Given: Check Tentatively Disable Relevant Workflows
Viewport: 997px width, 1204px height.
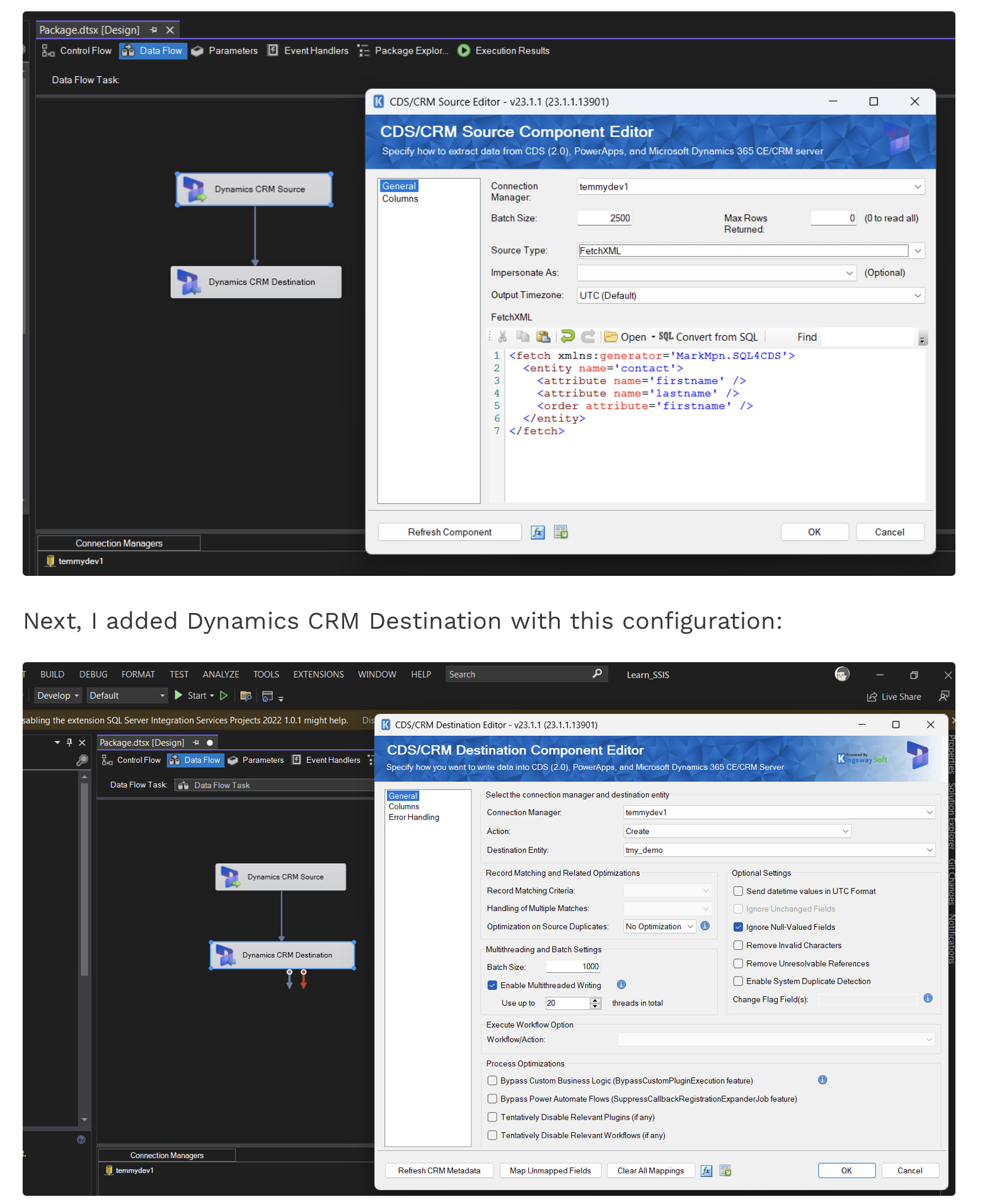Looking at the screenshot, I should click(x=492, y=1135).
